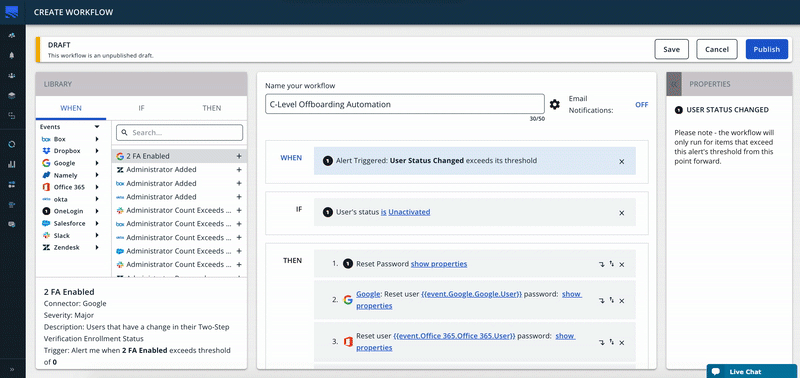
Task: Click the up-down reorder arrows on Google step 2
Action: point(612,300)
